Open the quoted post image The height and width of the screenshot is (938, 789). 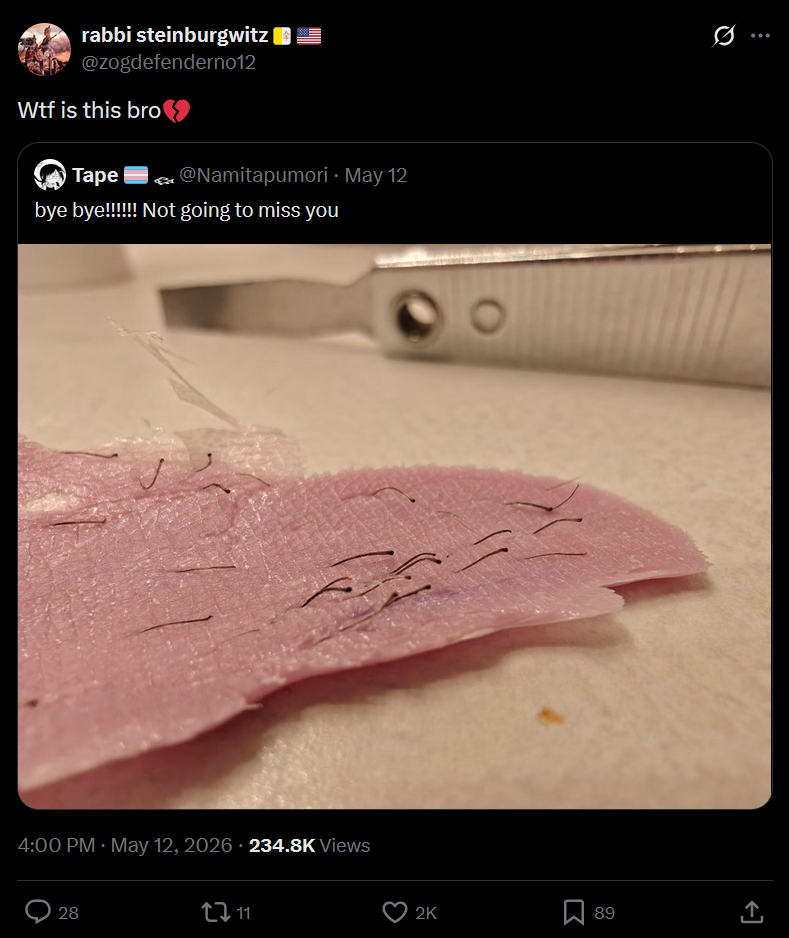[394, 526]
